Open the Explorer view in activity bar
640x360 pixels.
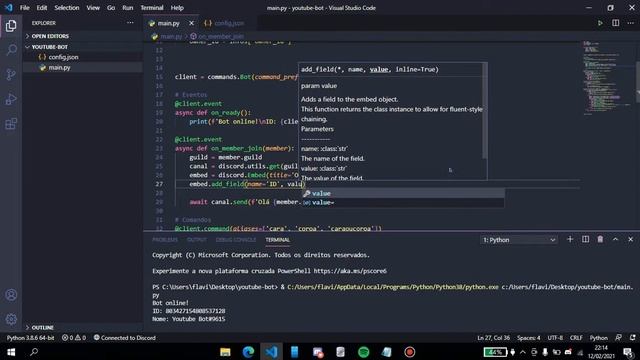(x=11, y=26)
